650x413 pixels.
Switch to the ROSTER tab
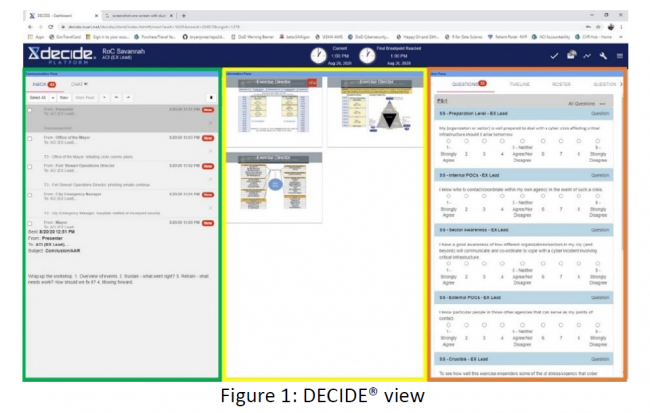pos(561,84)
